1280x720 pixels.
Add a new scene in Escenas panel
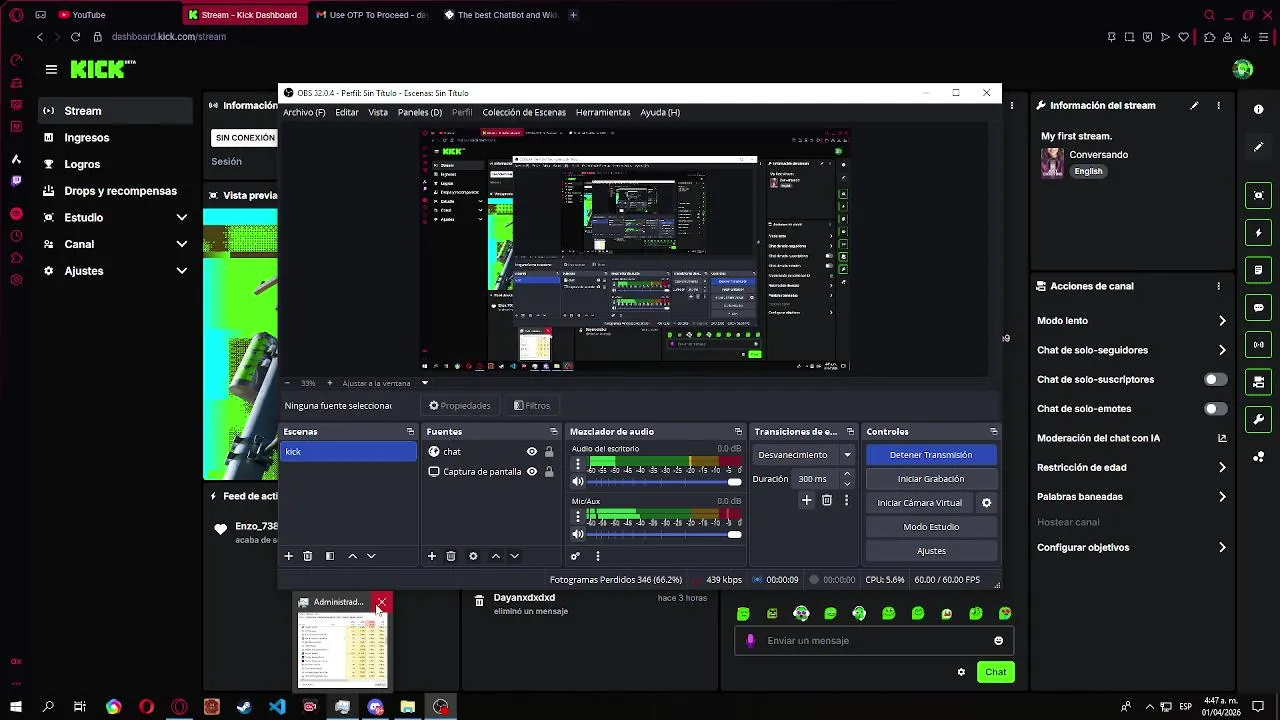289,556
